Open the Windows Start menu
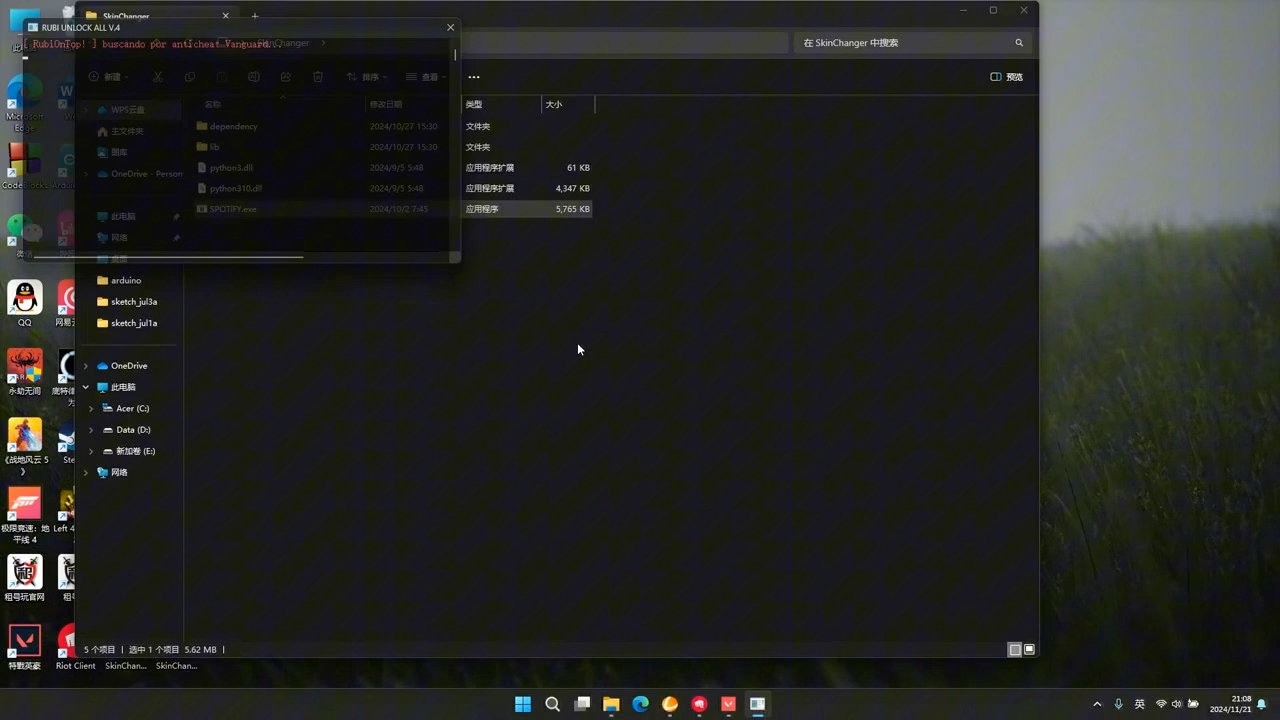This screenshot has width=1280, height=720. coord(523,704)
